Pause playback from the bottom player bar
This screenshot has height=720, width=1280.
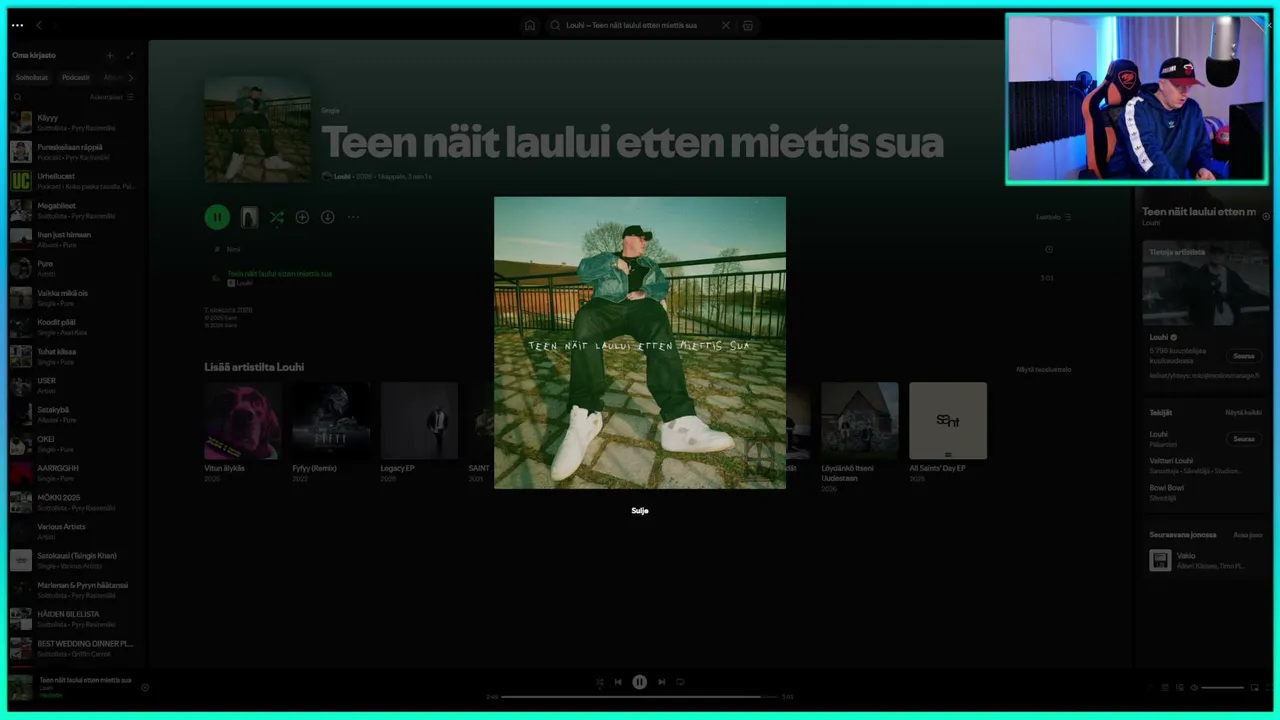pos(640,682)
